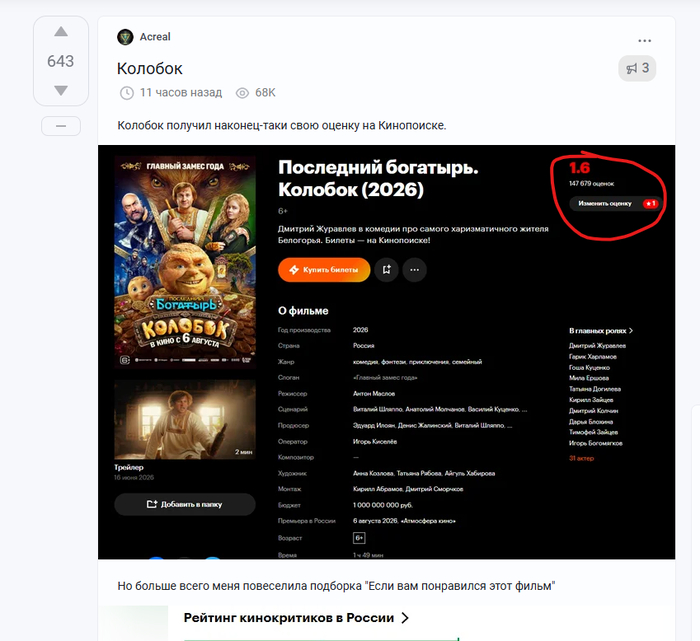The height and width of the screenshot is (641, 700).
Task: Click actor name Кирилл Зайцев
Action: 591,400
